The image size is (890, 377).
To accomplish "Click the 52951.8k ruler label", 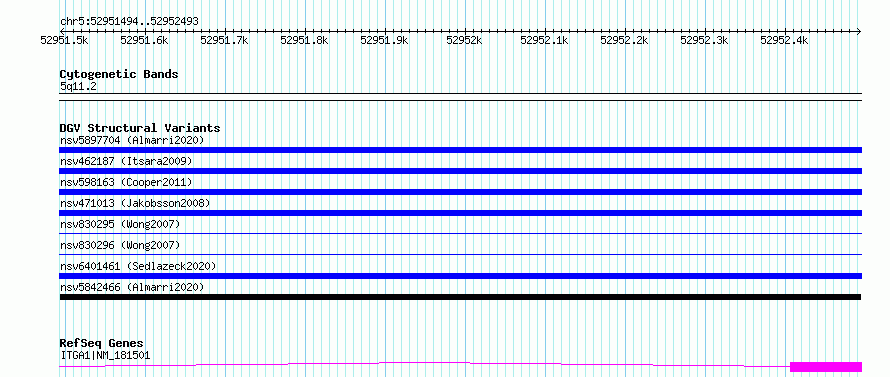I will 304,40.
